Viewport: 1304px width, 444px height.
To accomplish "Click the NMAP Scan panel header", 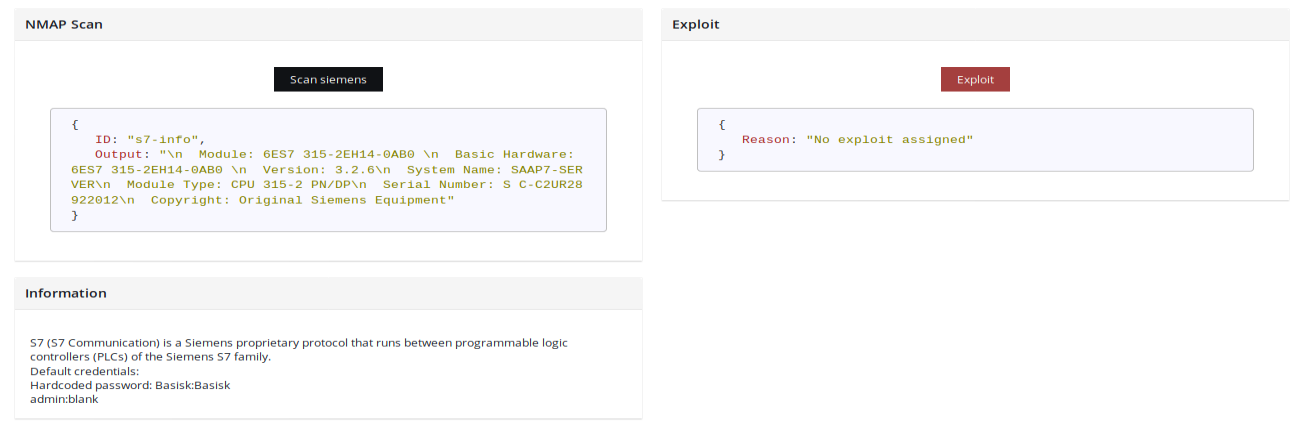I will (x=64, y=24).
